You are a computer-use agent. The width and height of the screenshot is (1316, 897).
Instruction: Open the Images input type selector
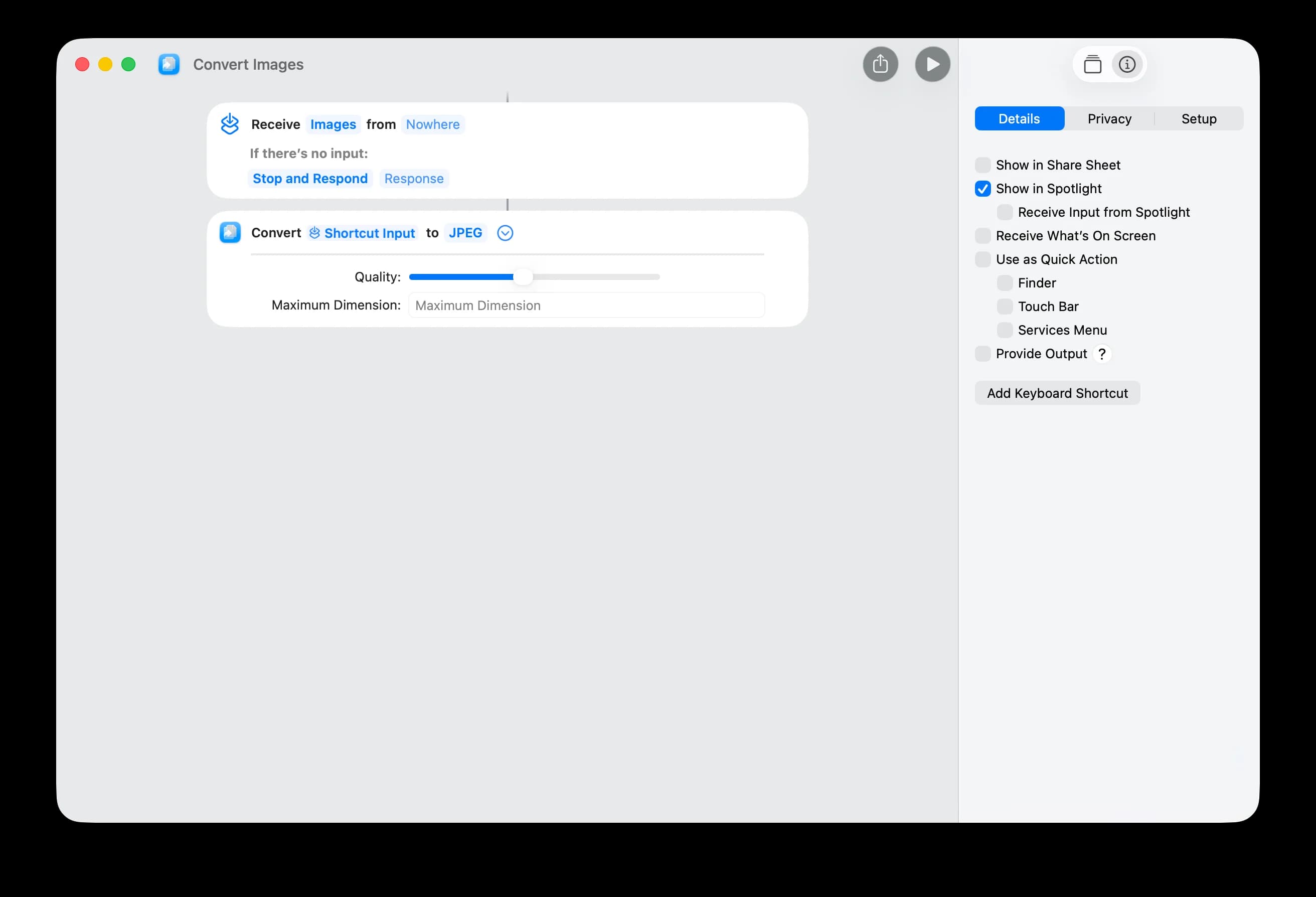(333, 124)
